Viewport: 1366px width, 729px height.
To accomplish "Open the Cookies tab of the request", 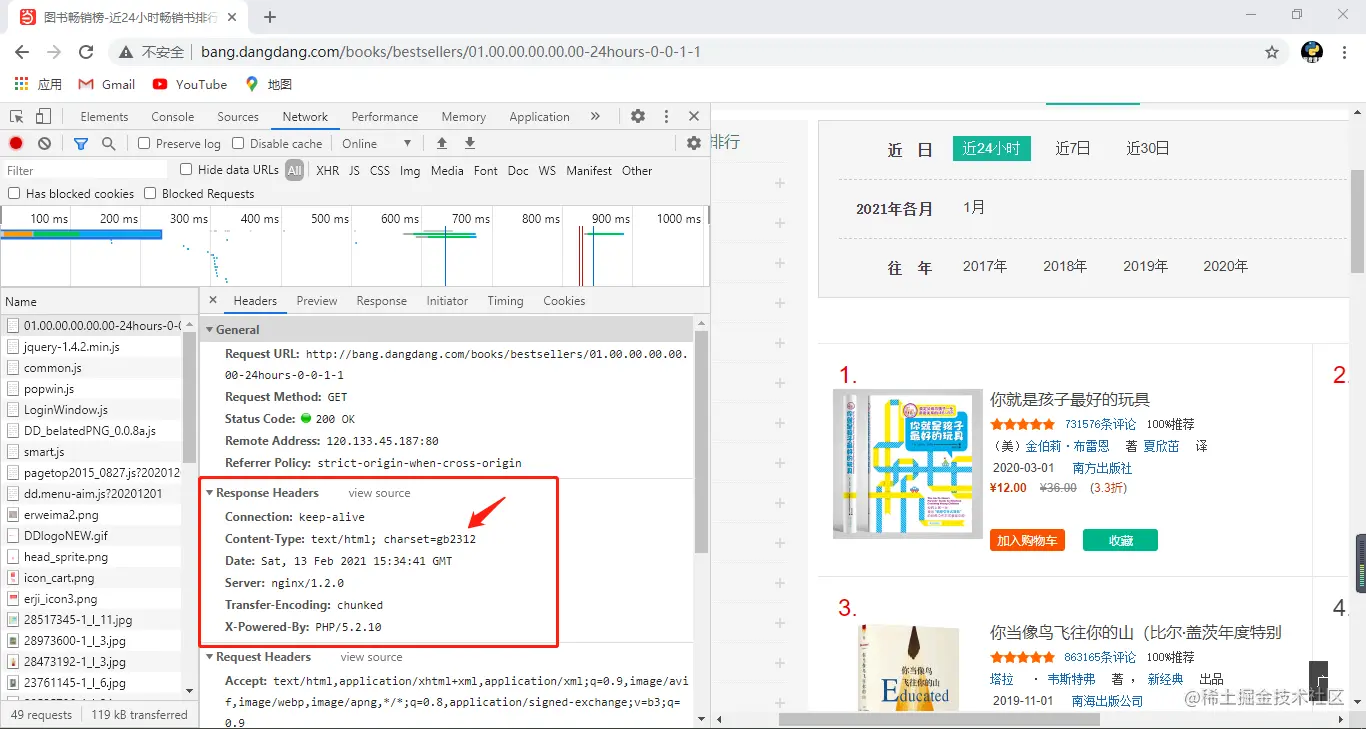I will (564, 300).
